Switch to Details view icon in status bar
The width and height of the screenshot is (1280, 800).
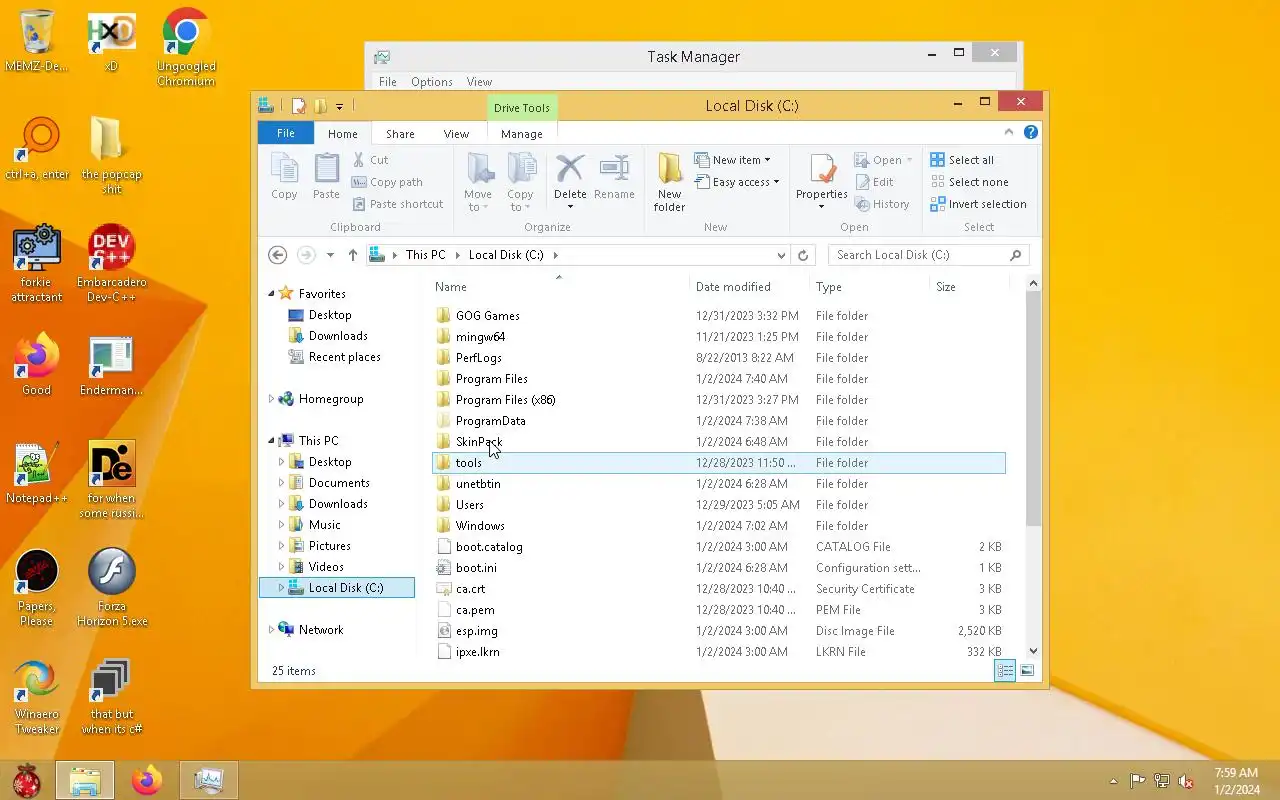tap(1005, 671)
